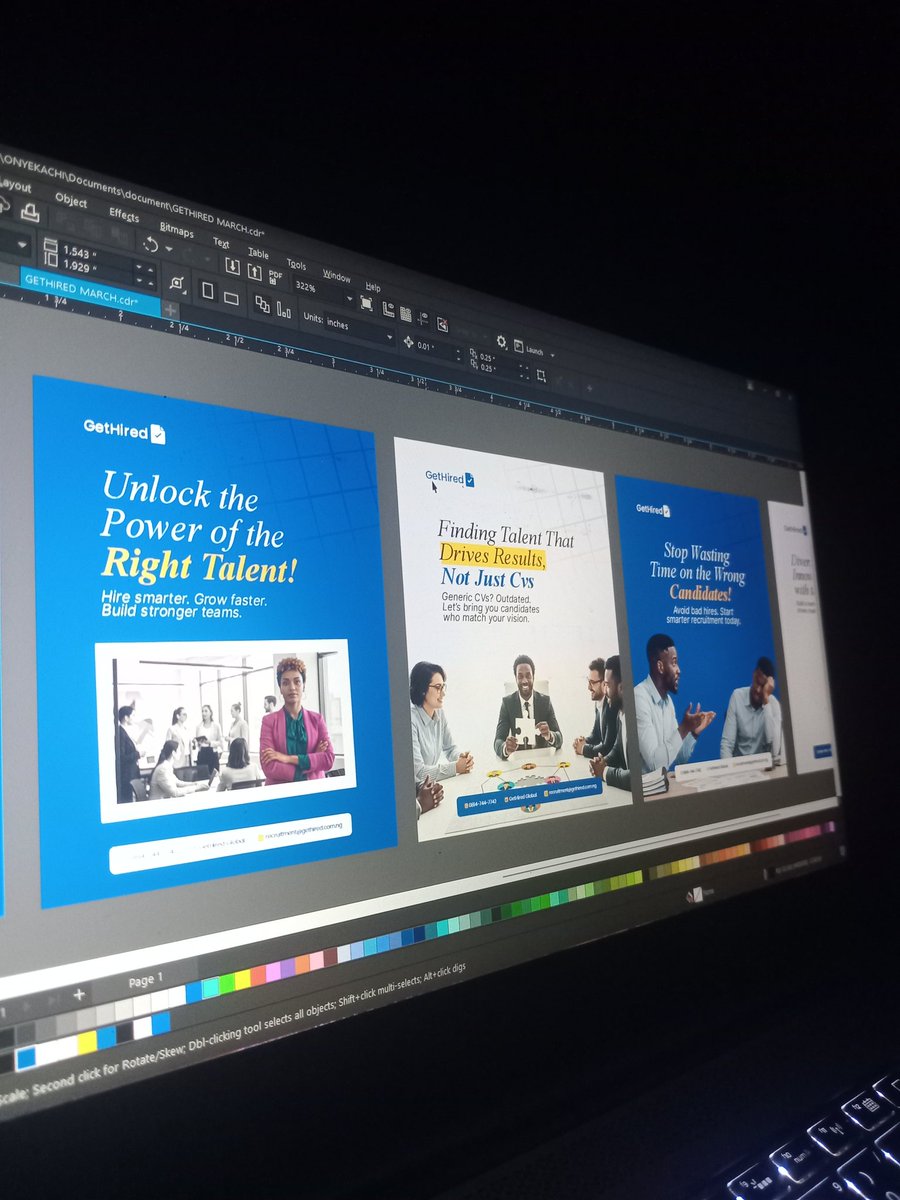Click the plus icon to add a new page
The image size is (900, 1200).
click(79, 994)
